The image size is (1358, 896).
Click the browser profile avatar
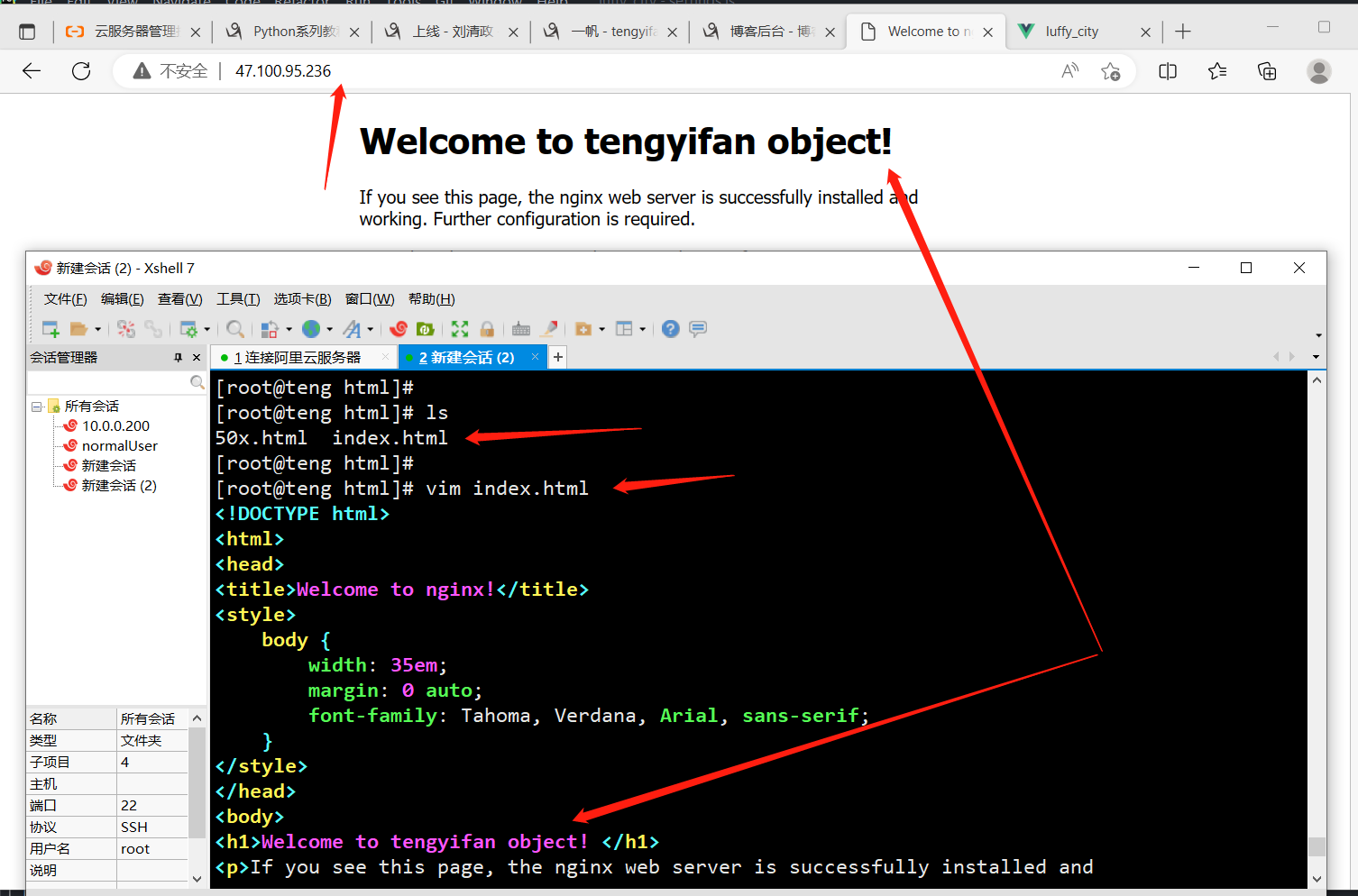coord(1319,71)
